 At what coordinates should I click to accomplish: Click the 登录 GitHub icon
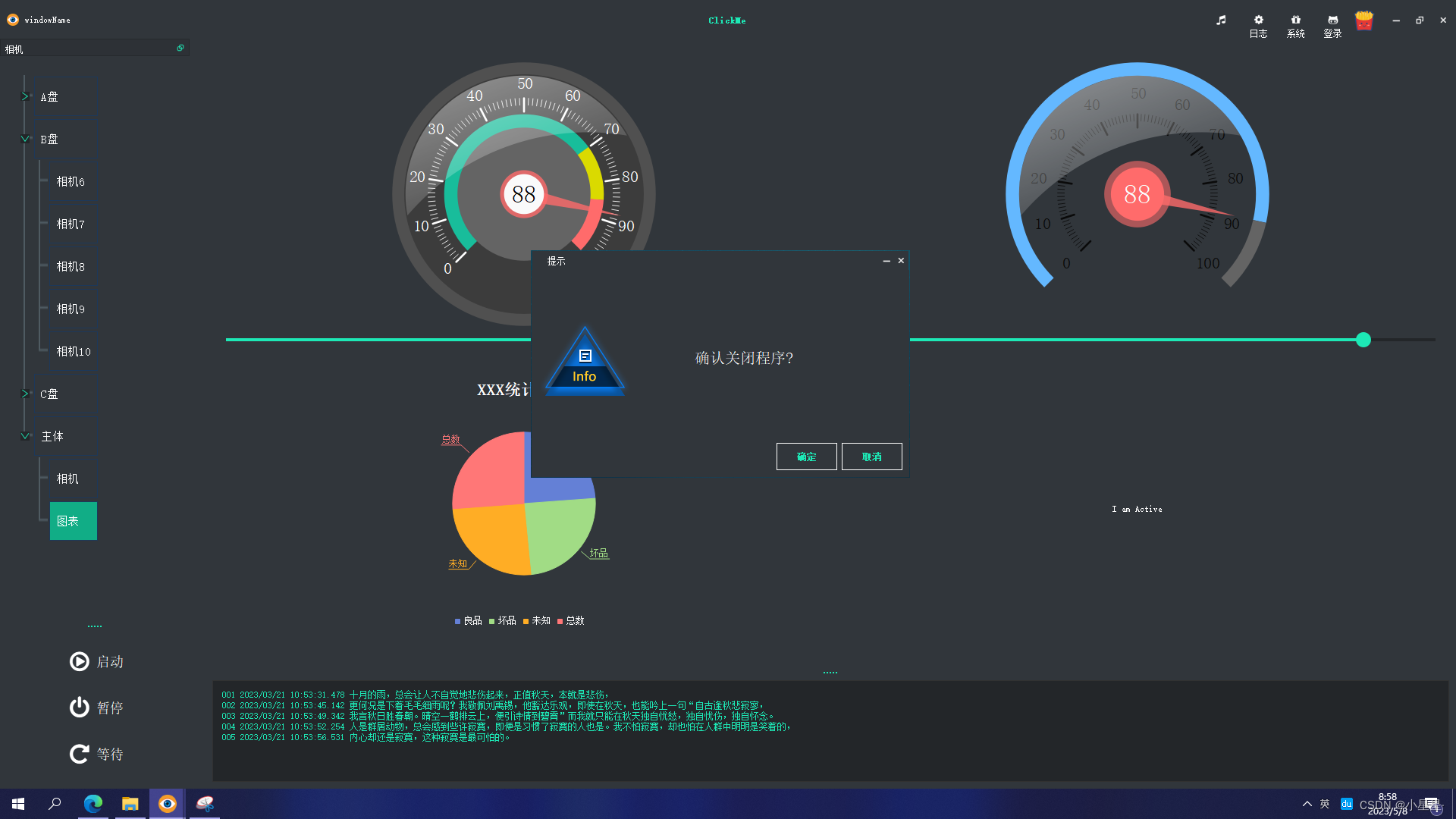tap(1332, 20)
